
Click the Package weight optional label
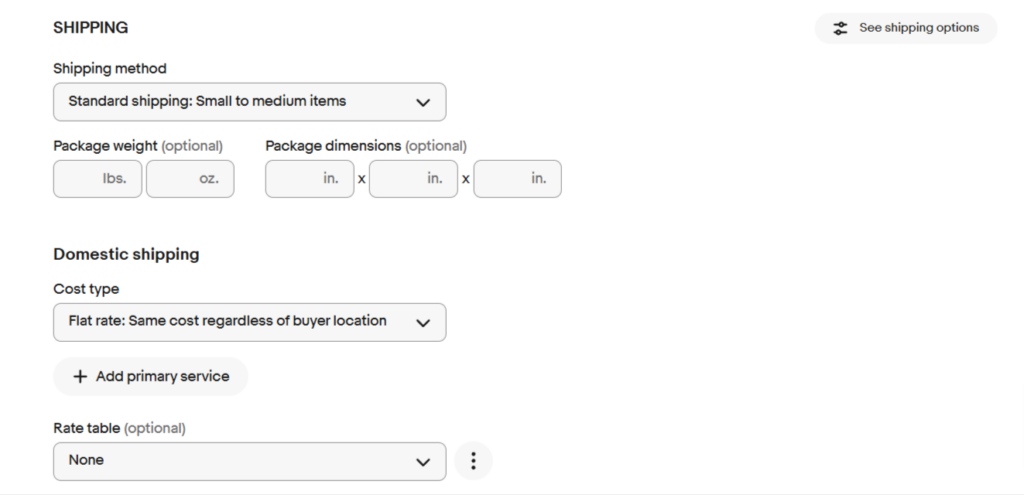click(x=138, y=146)
